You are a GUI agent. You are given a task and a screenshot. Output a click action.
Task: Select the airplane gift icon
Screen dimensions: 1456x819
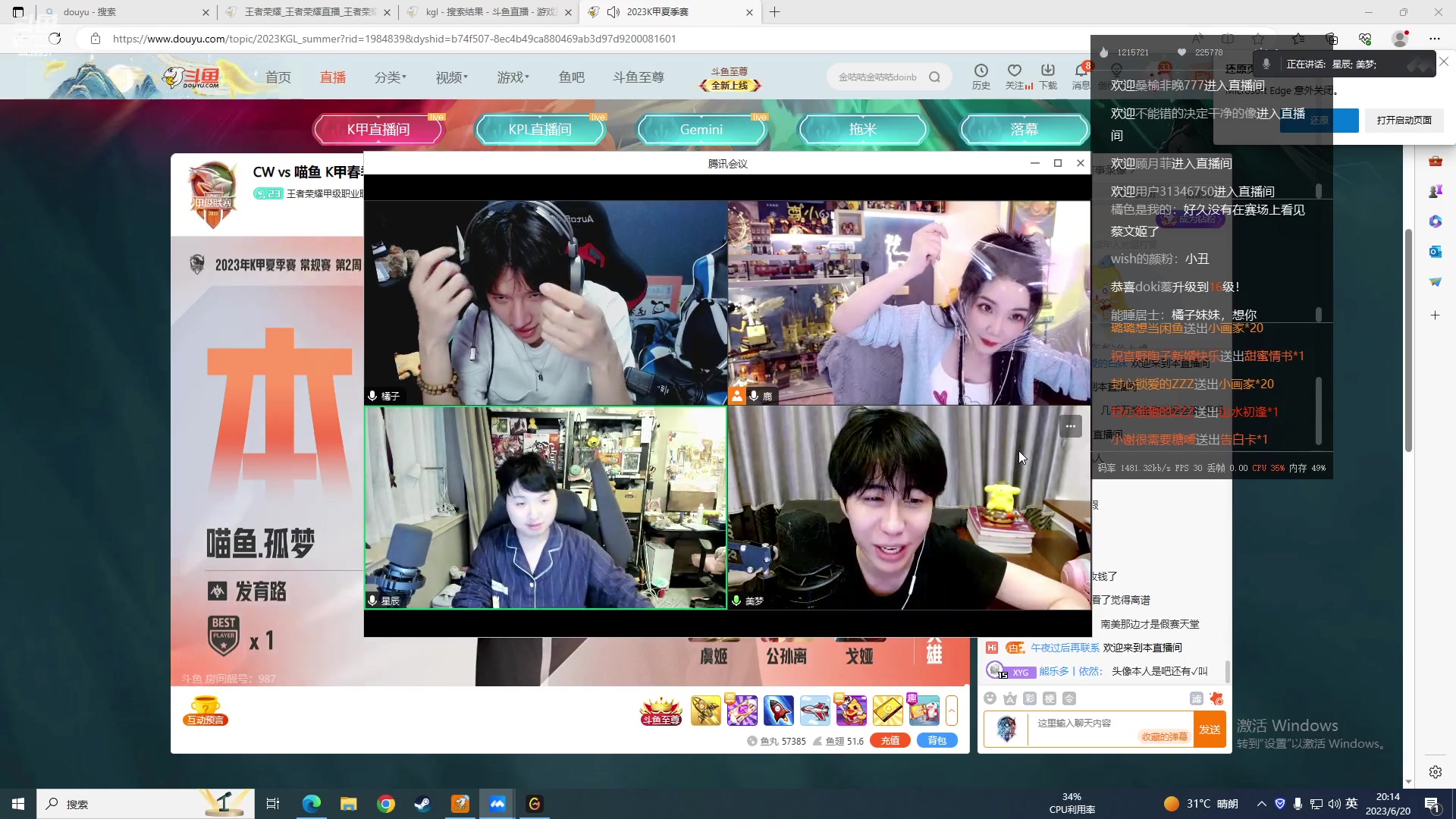pyautogui.click(x=814, y=711)
